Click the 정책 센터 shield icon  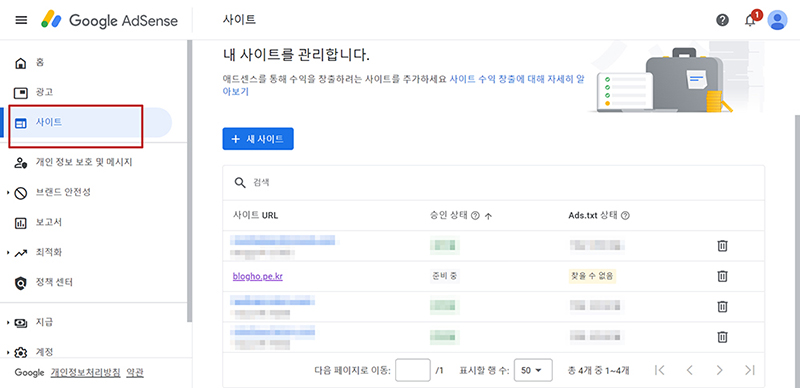click(x=20, y=283)
